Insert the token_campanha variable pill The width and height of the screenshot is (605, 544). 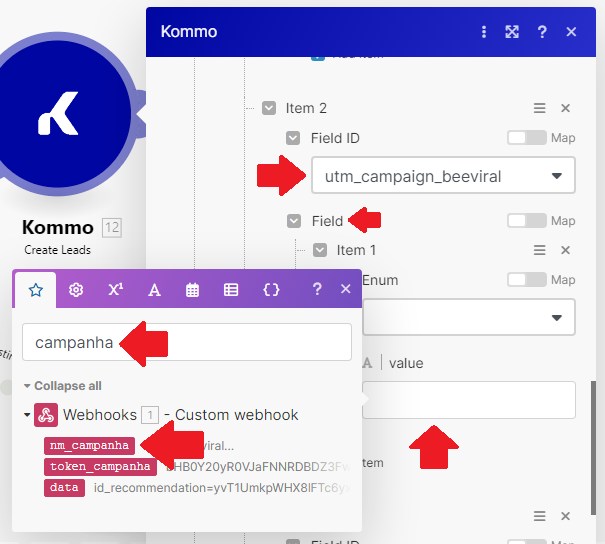(x=100, y=467)
